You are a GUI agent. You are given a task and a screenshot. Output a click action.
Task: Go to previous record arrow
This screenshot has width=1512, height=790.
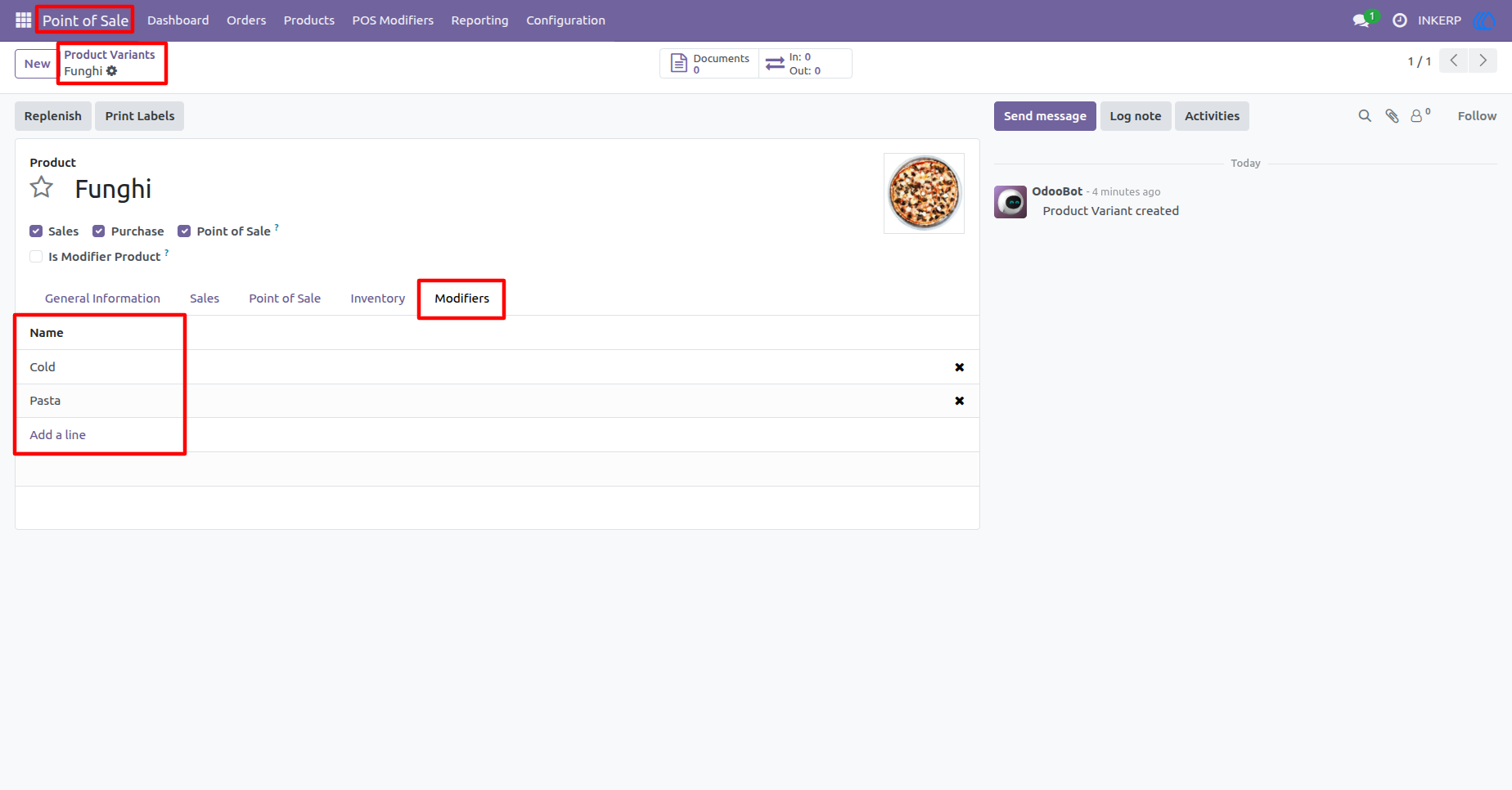point(1454,61)
